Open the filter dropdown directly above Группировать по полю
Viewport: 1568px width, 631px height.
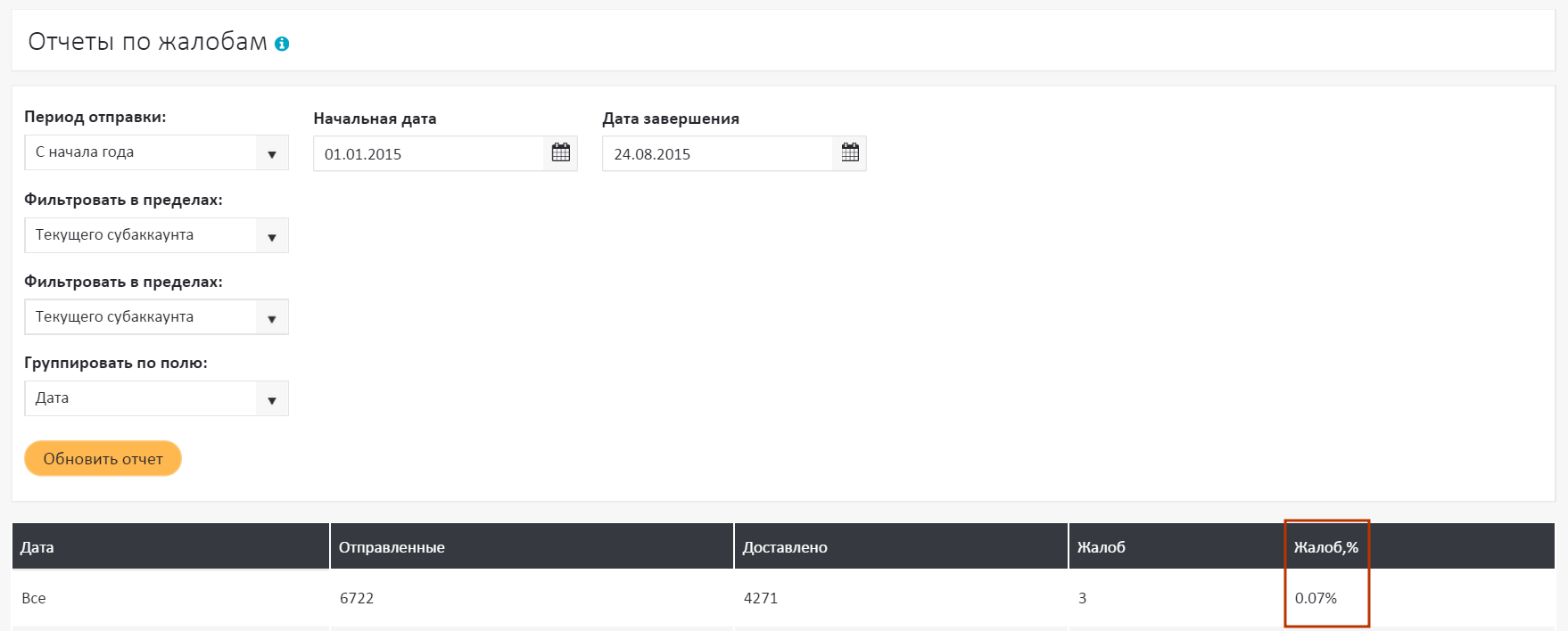(156, 317)
